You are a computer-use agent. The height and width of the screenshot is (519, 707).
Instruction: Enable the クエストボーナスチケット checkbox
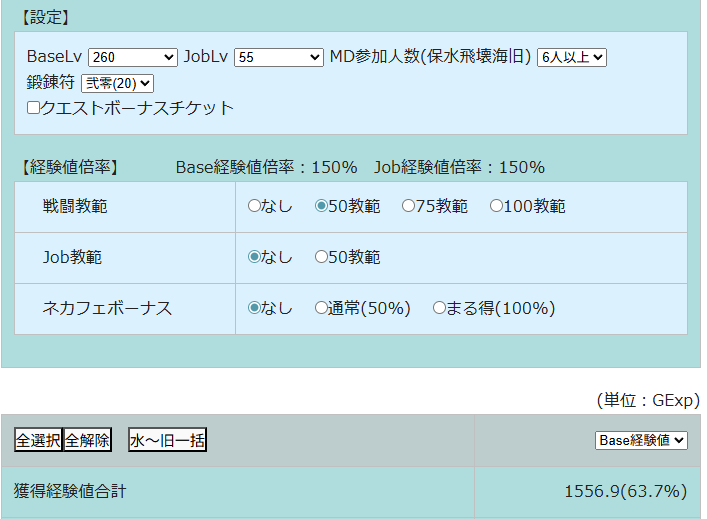pos(33,108)
